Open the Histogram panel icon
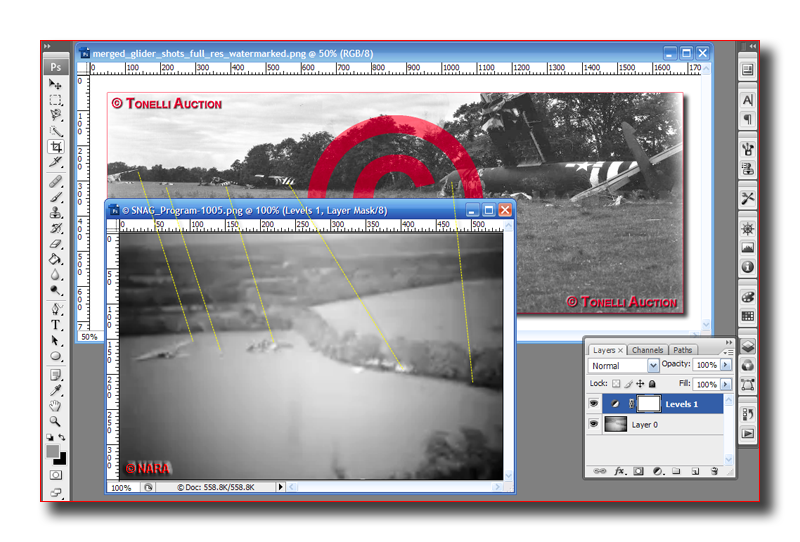The height and width of the screenshot is (542, 800). (x=747, y=248)
